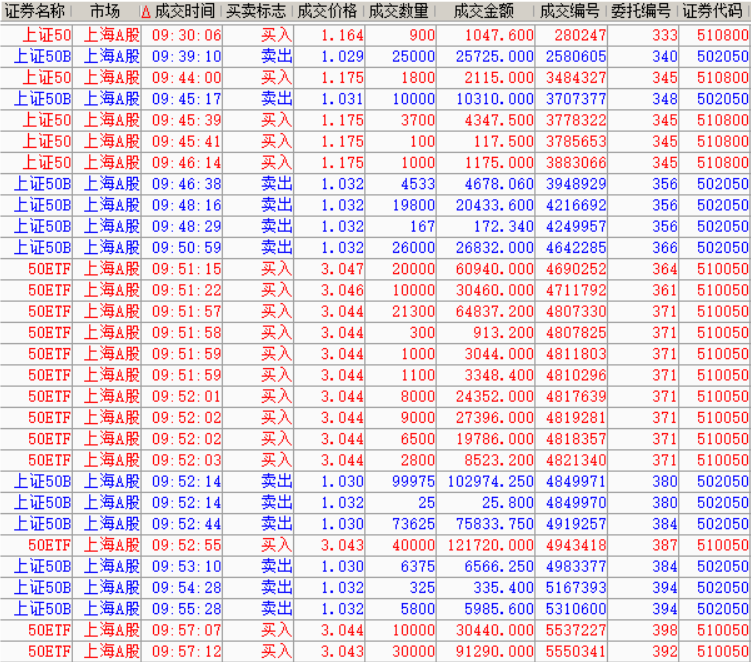Click the 委托编号 column header

click(641, 11)
